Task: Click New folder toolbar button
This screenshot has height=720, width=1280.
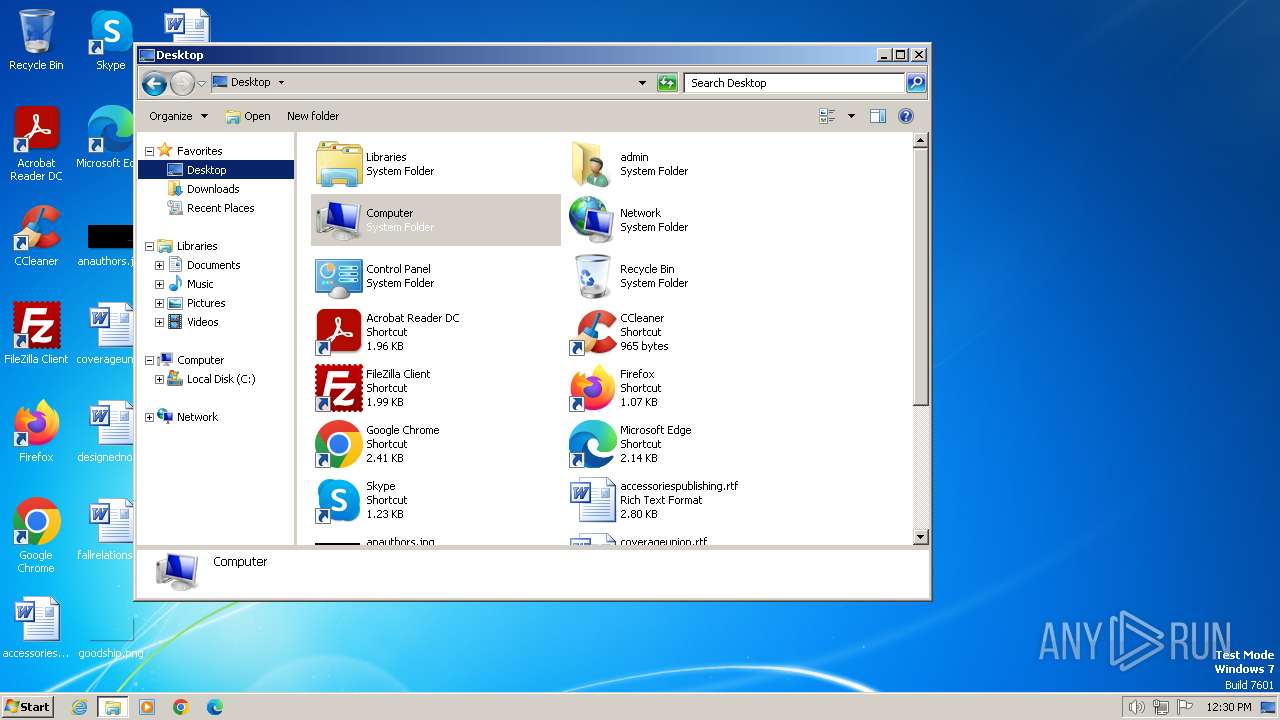Action: coord(313,116)
